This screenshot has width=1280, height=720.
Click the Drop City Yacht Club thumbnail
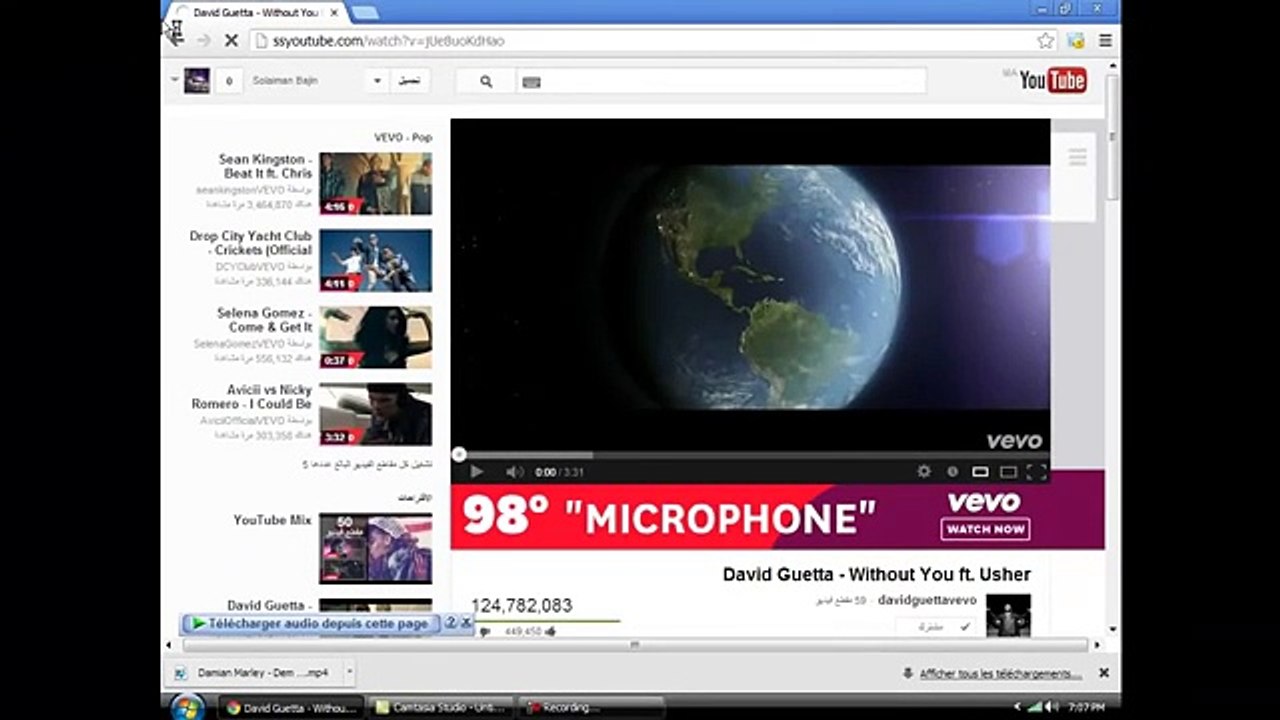pyautogui.click(x=376, y=260)
